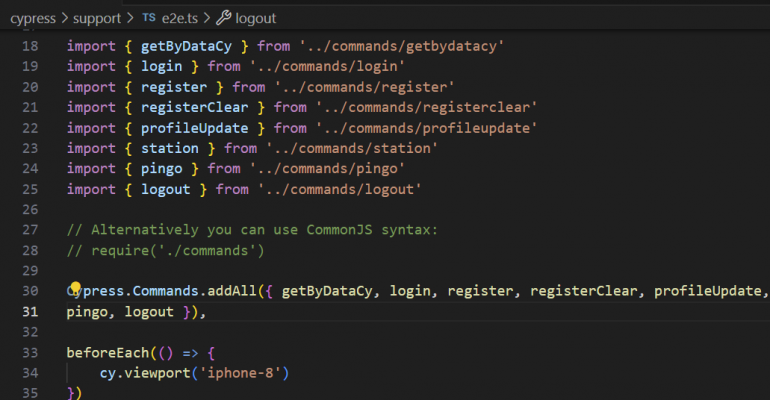This screenshot has height=400, width=770.
Task: Click the path '../commands/register'
Action: pos(364,87)
